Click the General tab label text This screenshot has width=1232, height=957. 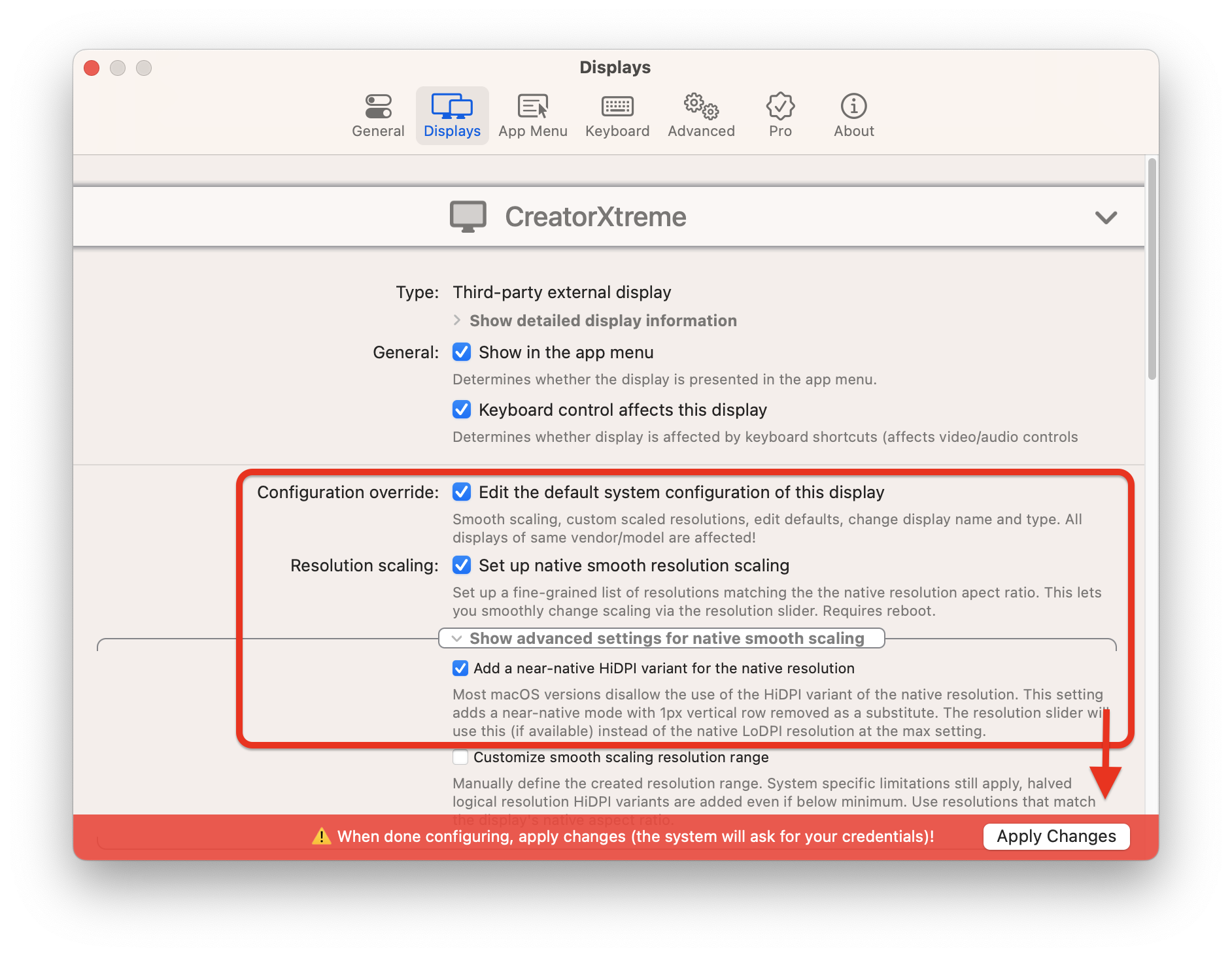click(378, 131)
